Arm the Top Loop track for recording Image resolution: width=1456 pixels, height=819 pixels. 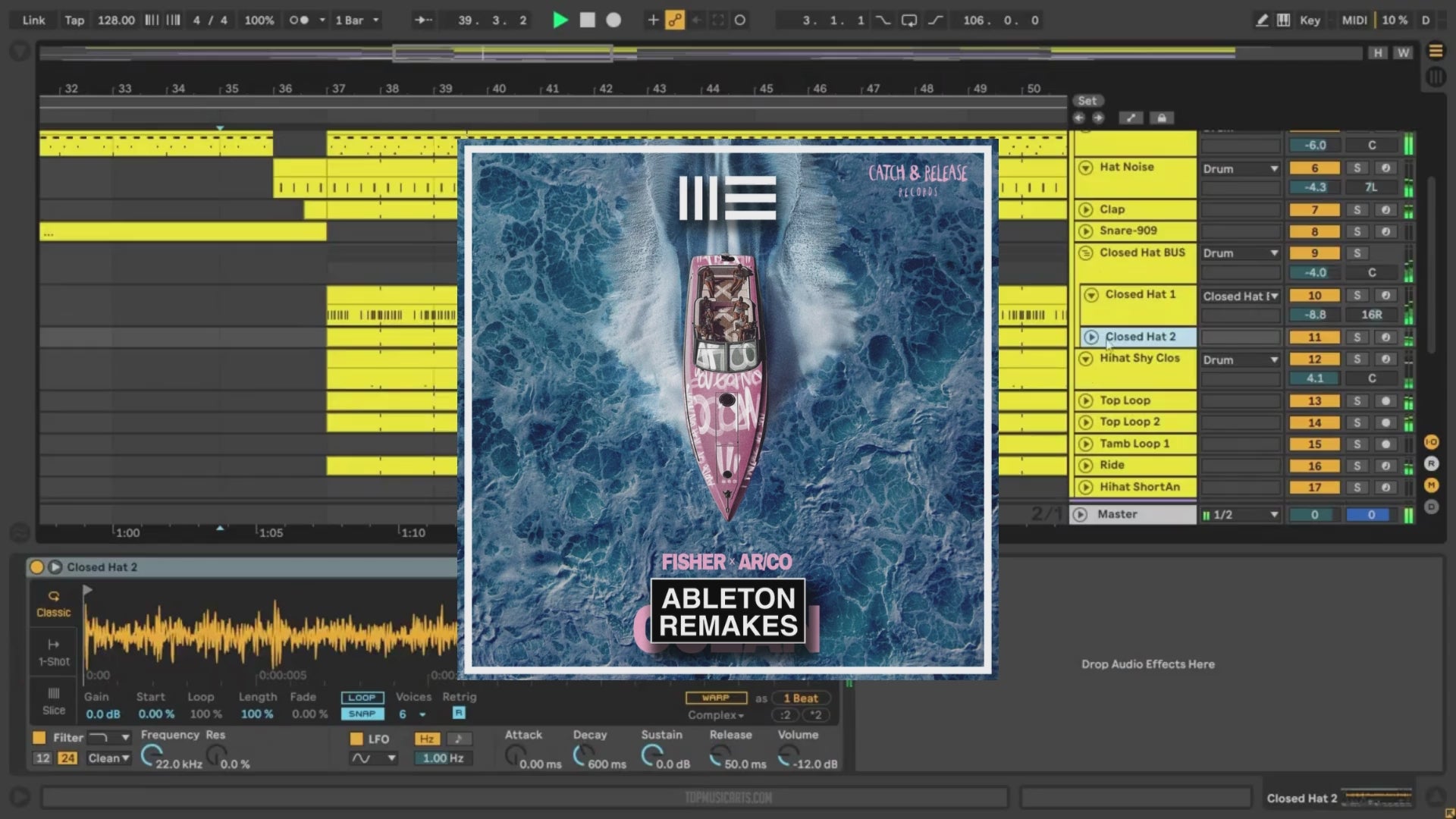1385,401
